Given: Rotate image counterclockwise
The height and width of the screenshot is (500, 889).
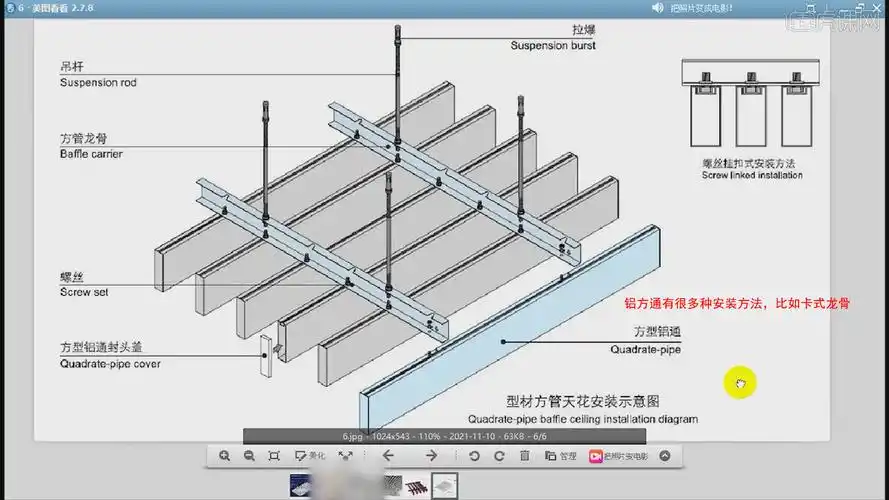Looking at the screenshot, I should [475, 456].
